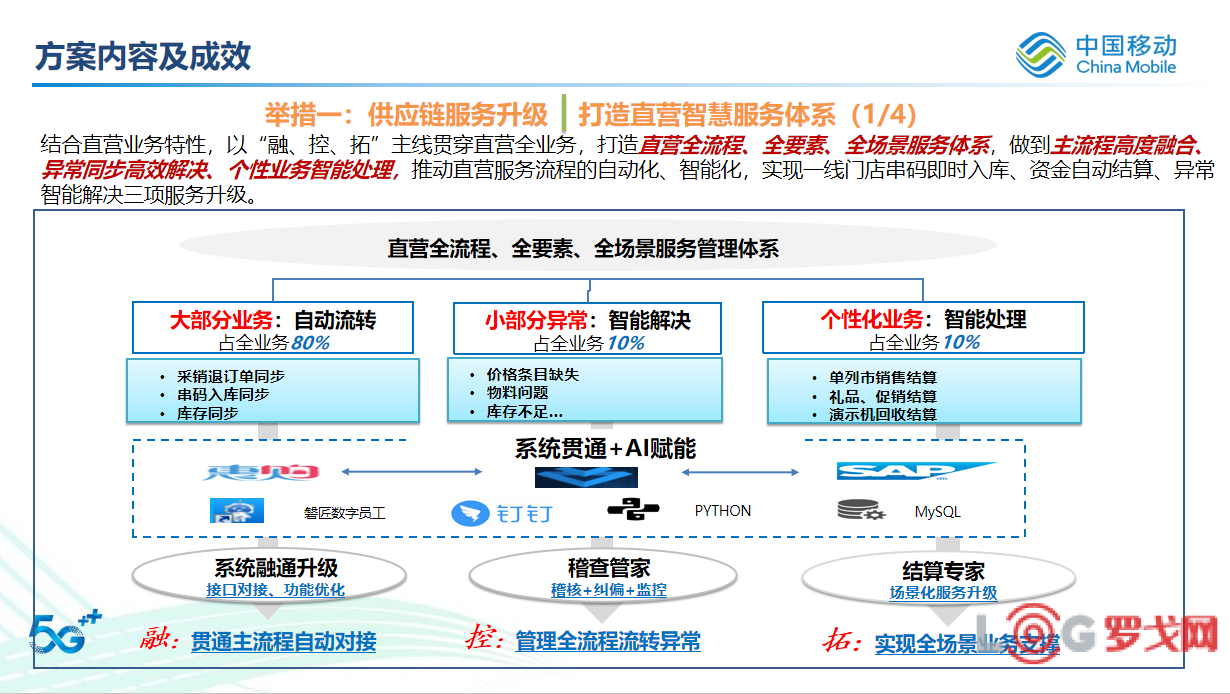Image resolution: width=1230 pixels, height=694 pixels.
Task: Select the red character 拓 at bottom
Action: click(839, 641)
